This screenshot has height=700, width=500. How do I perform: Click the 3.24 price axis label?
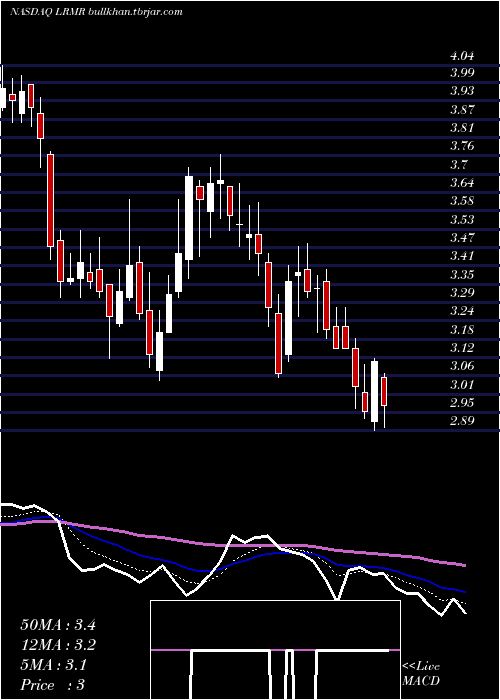tap(462, 311)
